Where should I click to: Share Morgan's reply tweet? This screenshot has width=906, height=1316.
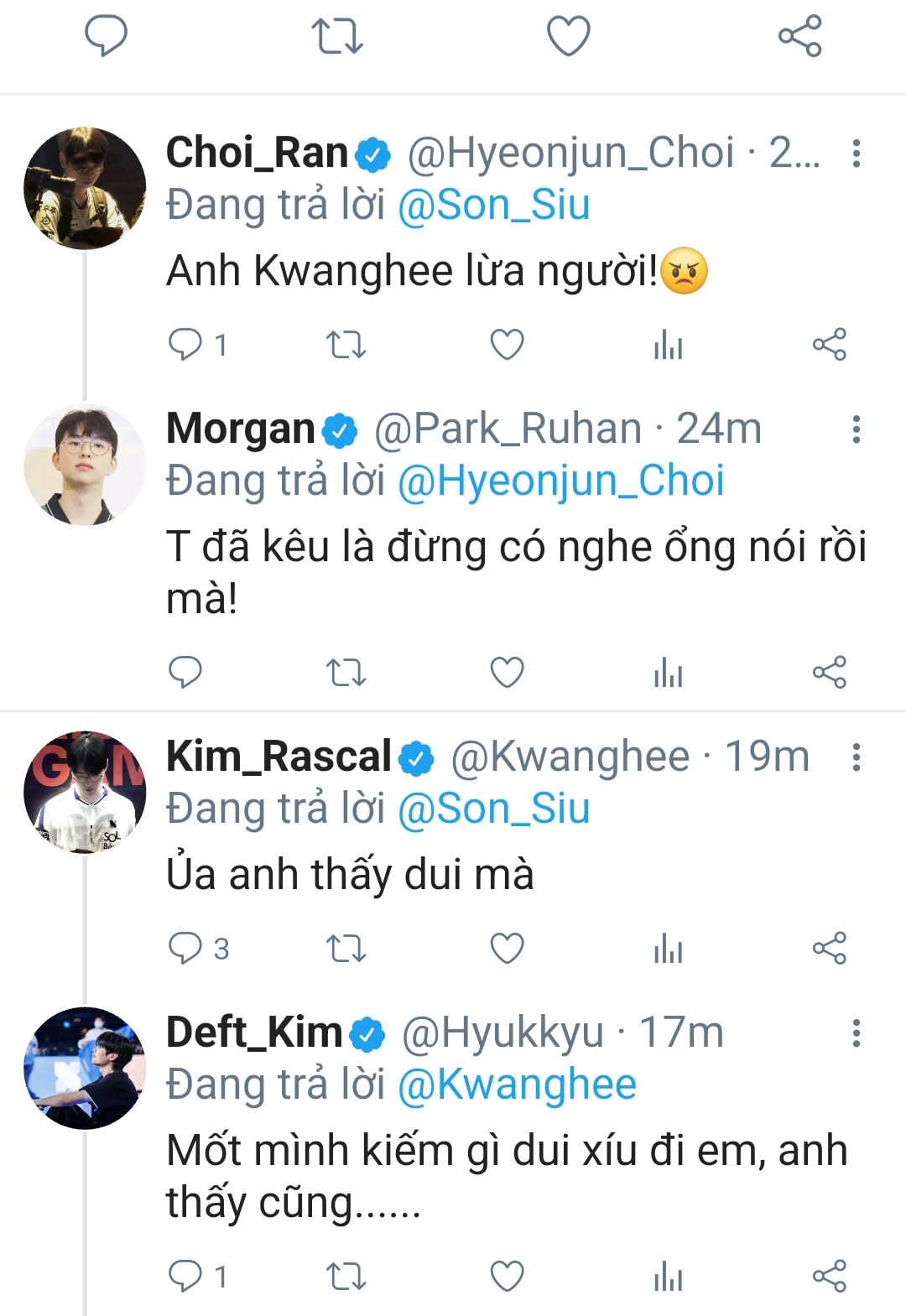[829, 672]
